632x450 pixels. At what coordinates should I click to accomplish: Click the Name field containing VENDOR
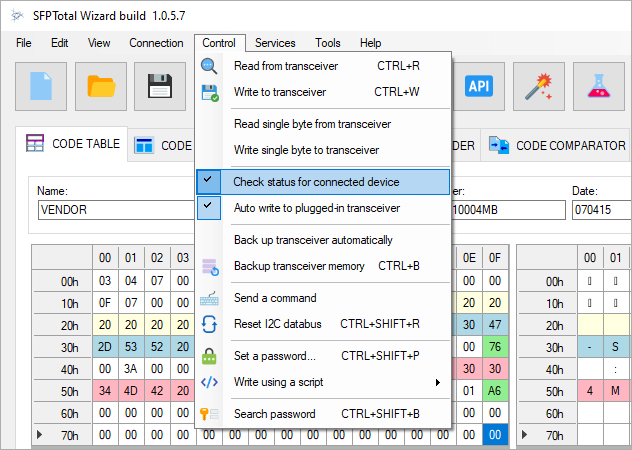116,210
